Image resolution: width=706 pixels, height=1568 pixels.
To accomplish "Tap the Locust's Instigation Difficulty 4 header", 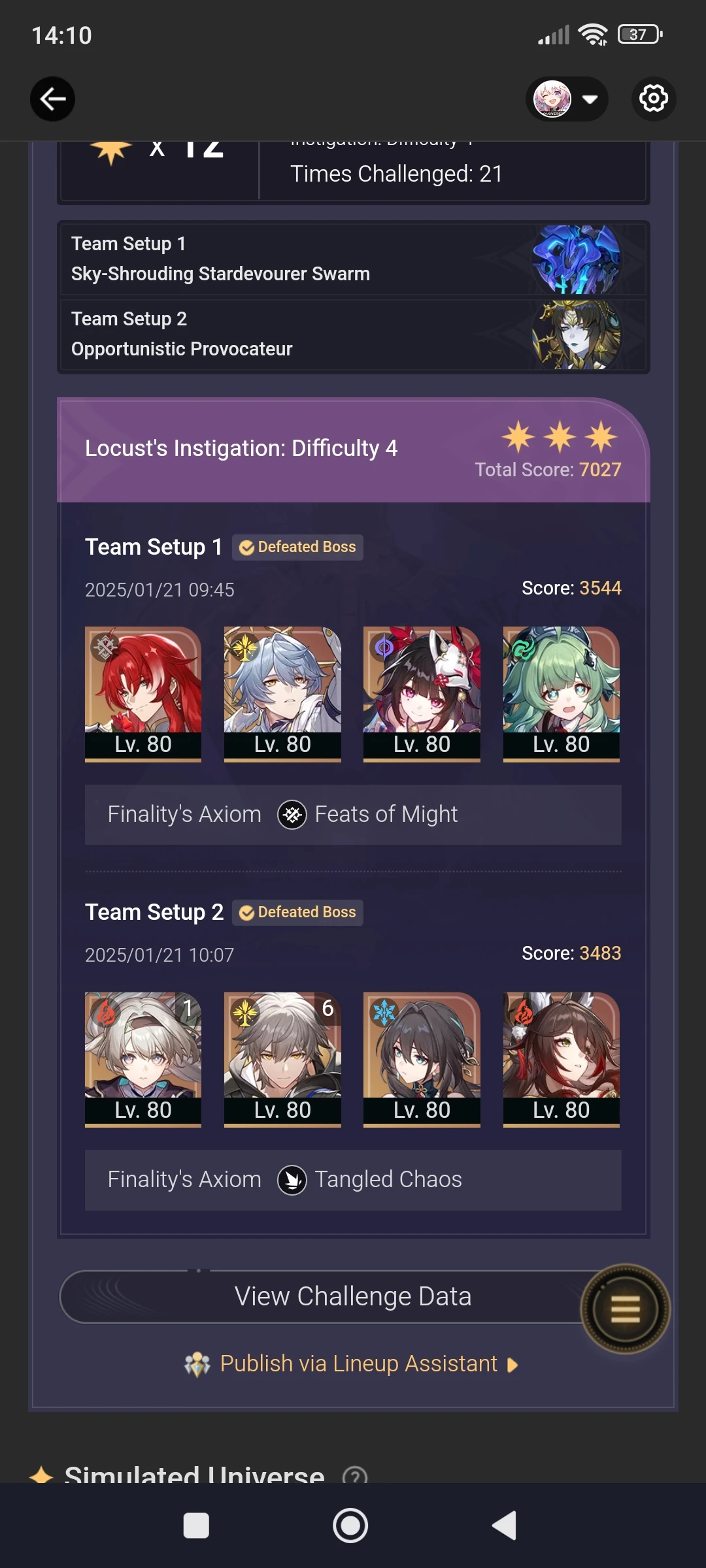I will [353, 451].
